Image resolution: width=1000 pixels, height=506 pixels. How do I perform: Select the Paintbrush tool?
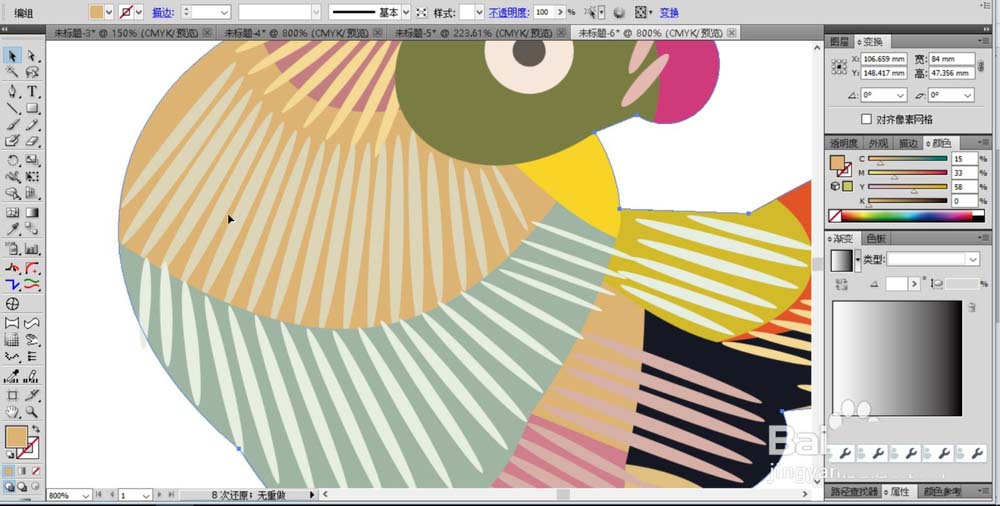12,125
